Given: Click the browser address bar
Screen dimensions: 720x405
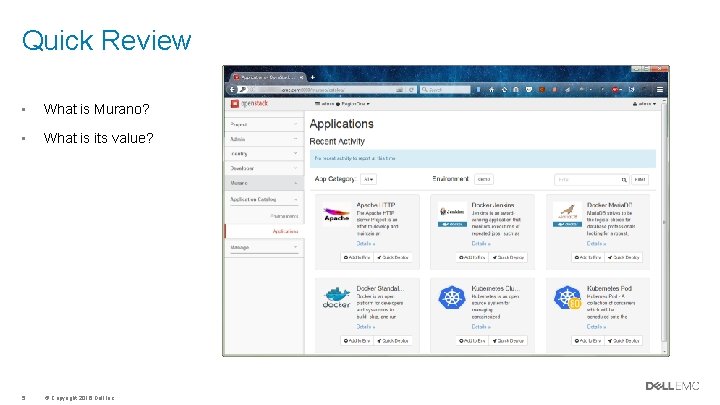Looking at the screenshot, I should (321, 90).
